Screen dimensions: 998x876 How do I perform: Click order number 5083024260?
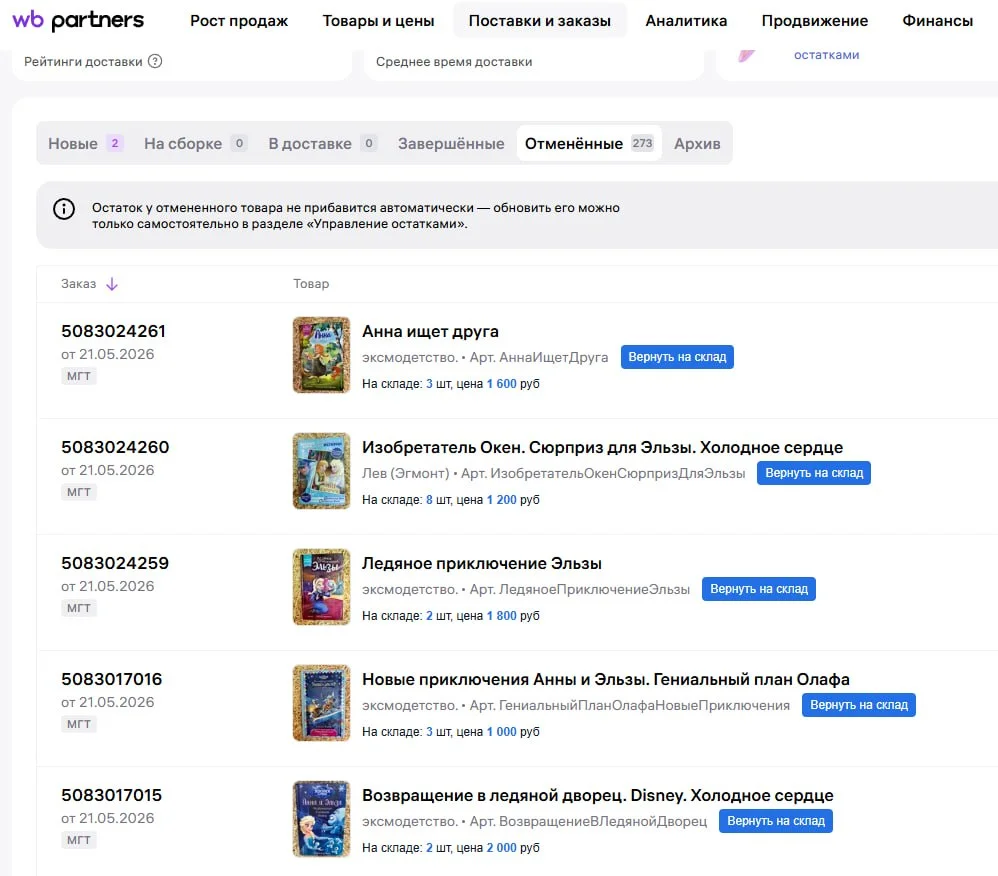point(115,447)
